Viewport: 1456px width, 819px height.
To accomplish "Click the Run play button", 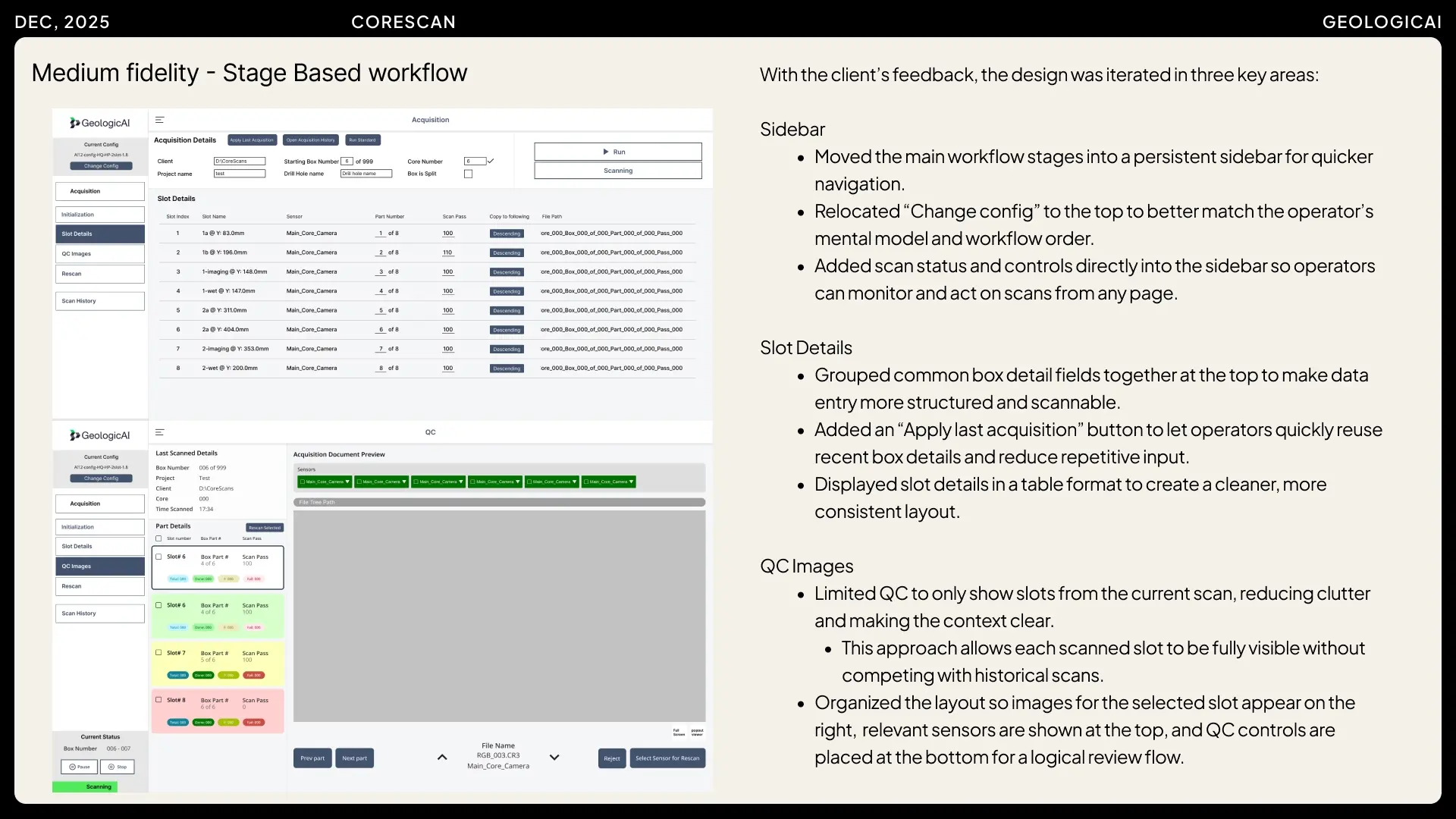I will (x=617, y=152).
